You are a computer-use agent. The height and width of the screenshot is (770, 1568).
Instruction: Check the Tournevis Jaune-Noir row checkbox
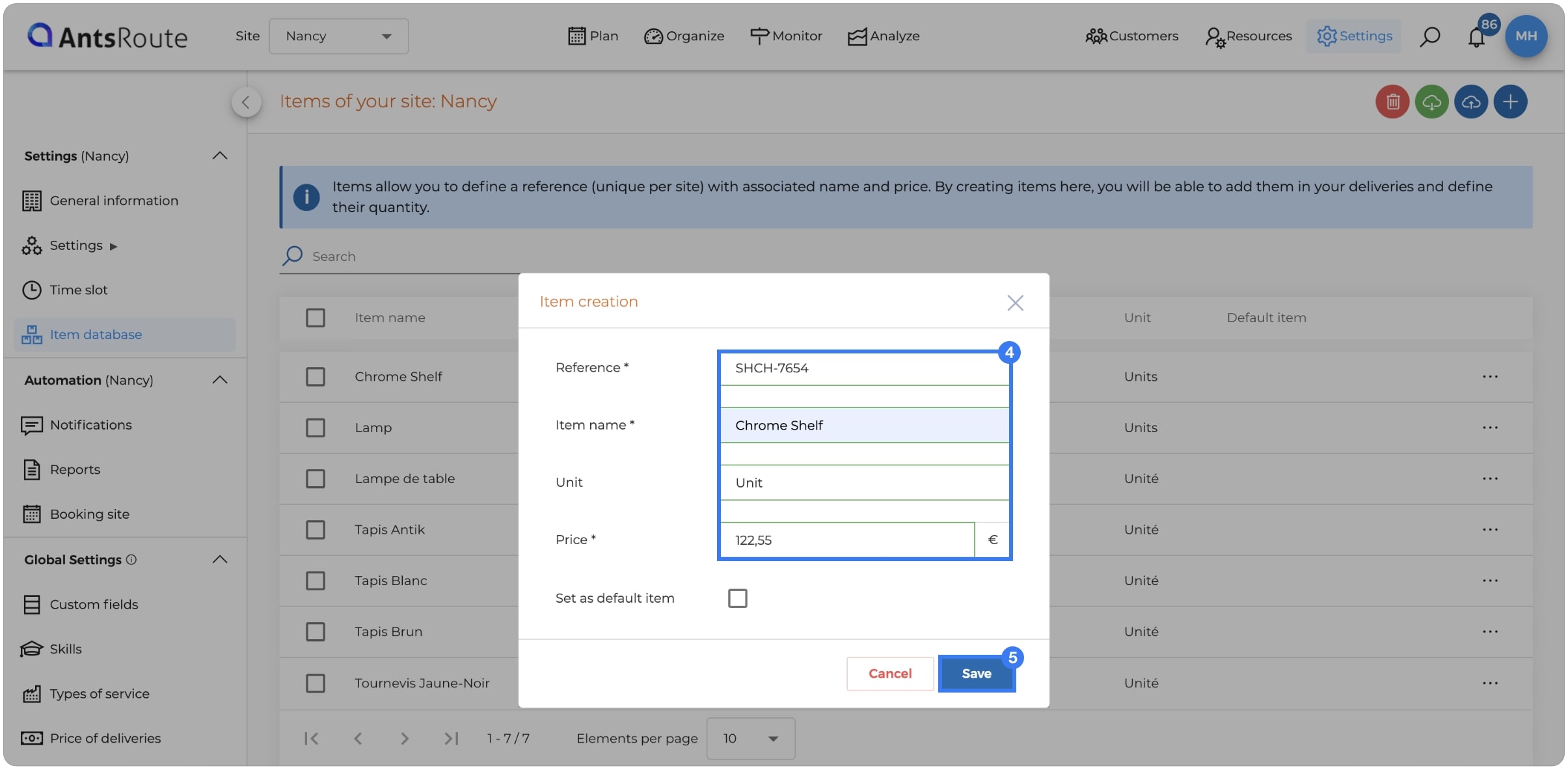click(x=316, y=683)
